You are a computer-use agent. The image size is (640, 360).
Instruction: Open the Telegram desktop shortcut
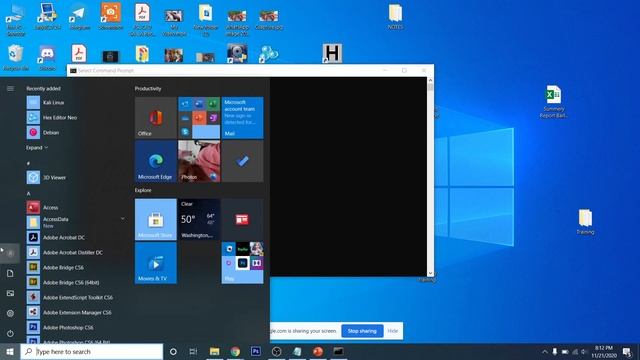coord(79,17)
